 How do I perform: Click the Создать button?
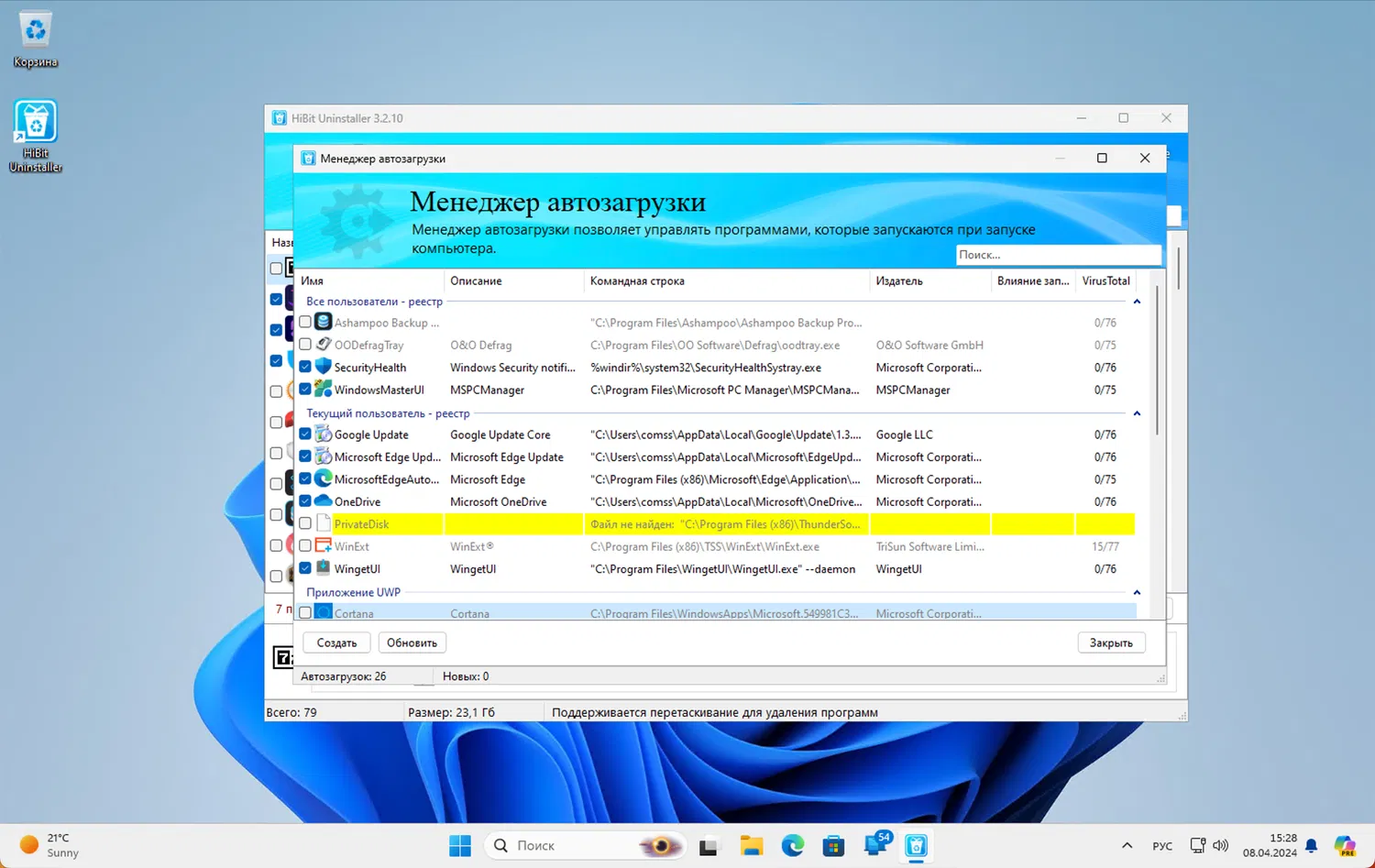[336, 643]
